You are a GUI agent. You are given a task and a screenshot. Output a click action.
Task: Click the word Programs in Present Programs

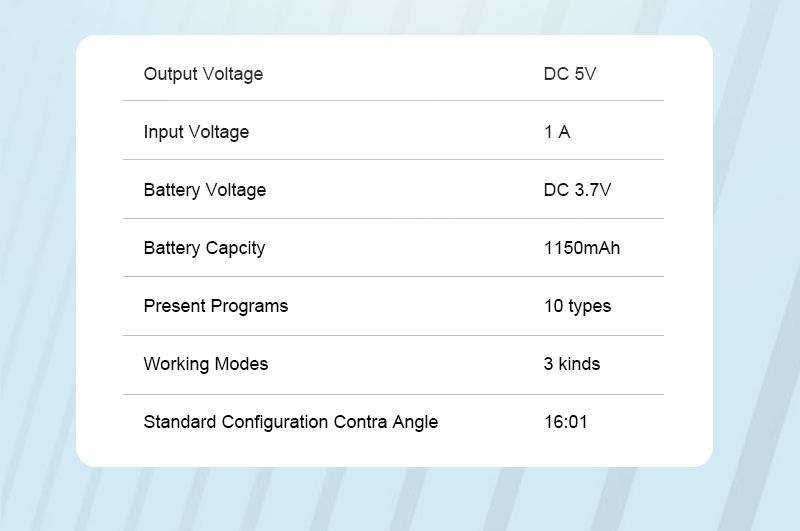point(249,307)
